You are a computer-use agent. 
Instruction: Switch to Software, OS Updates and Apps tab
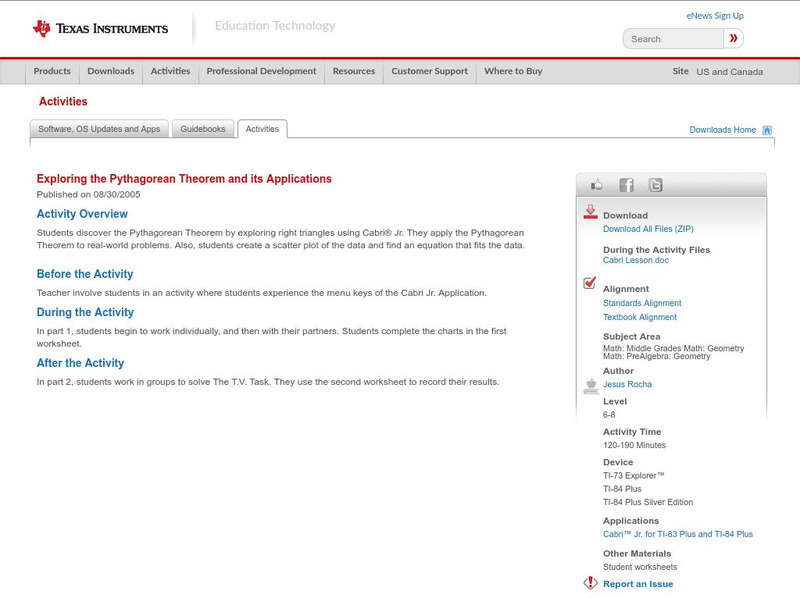click(x=99, y=129)
